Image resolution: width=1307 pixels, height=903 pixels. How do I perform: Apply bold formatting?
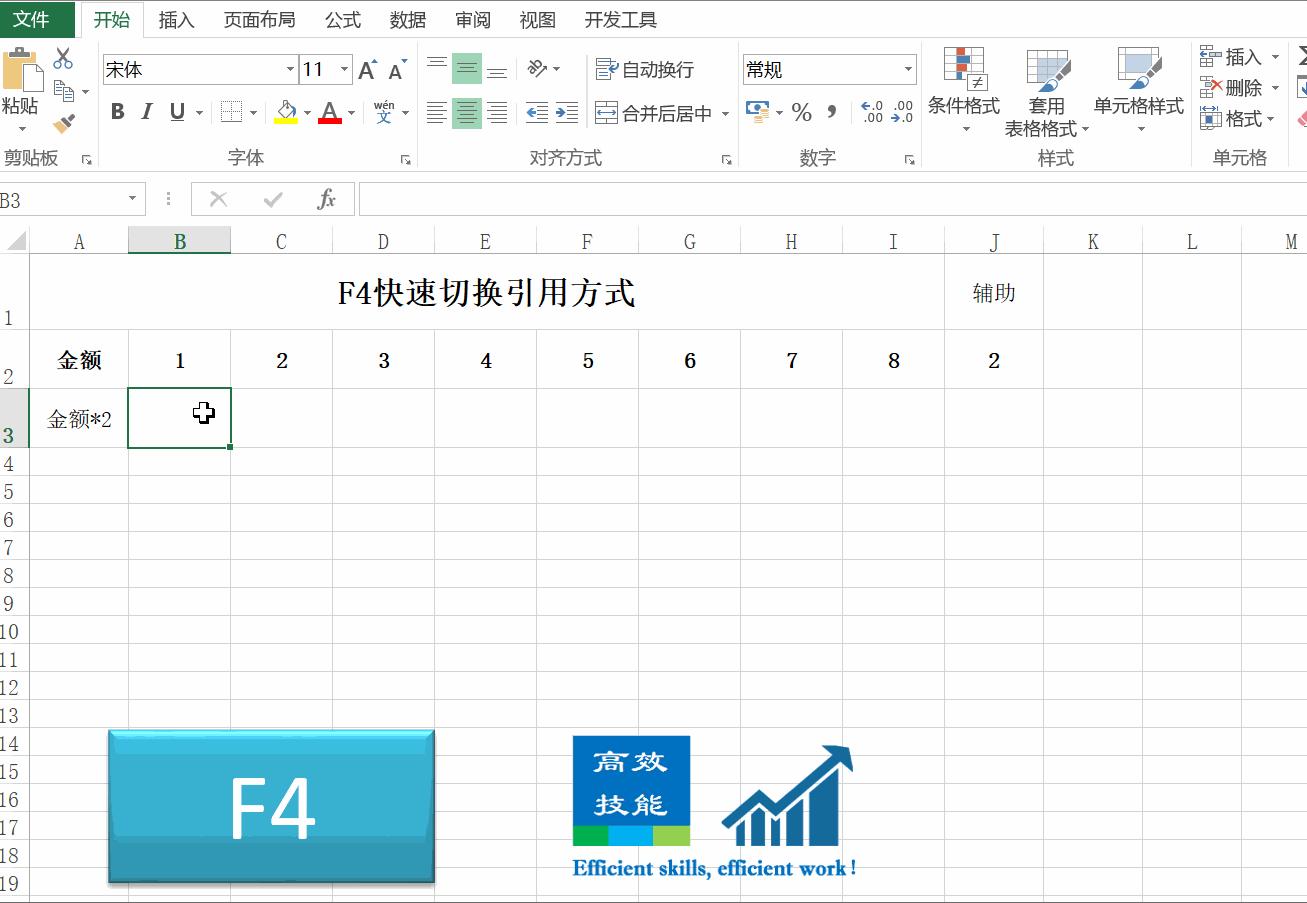pyautogui.click(x=117, y=112)
